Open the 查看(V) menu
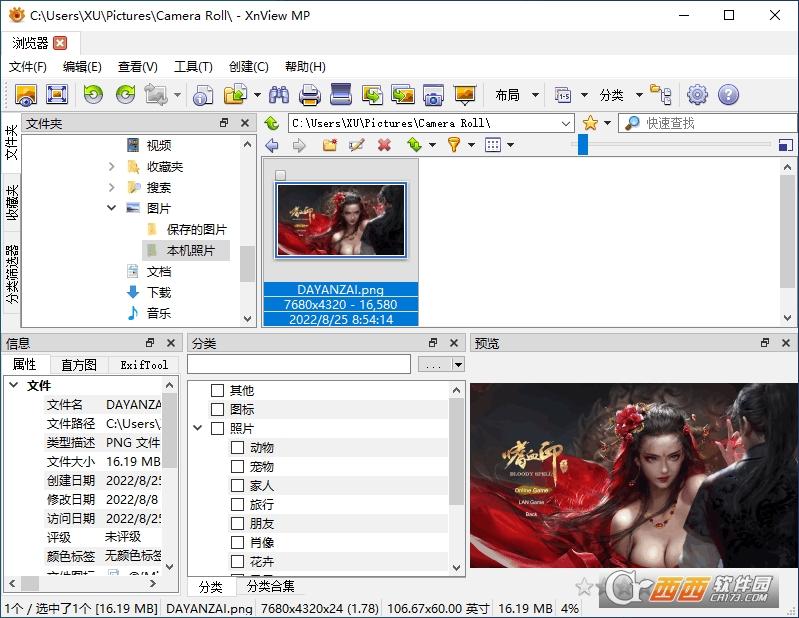 click(138, 67)
